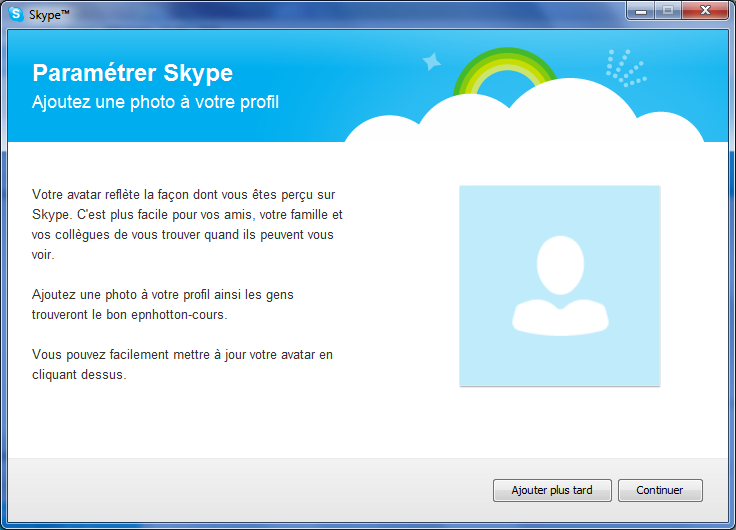Click the subtitle Ajoutez une photo à votre profil
The width and height of the screenshot is (736, 530).
(155, 102)
